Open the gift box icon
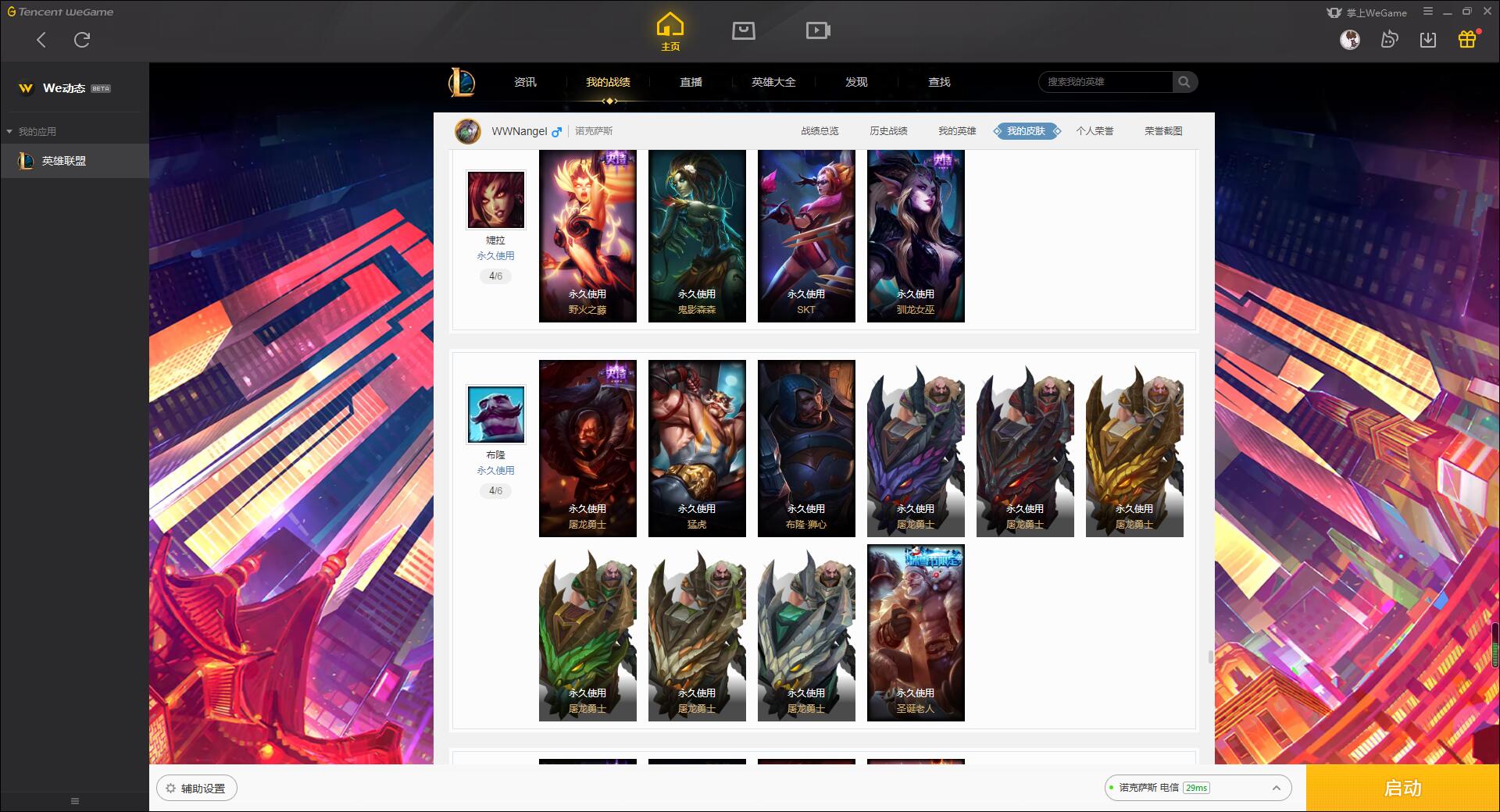This screenshot has width=1500, height=812. pos(1467,39)
